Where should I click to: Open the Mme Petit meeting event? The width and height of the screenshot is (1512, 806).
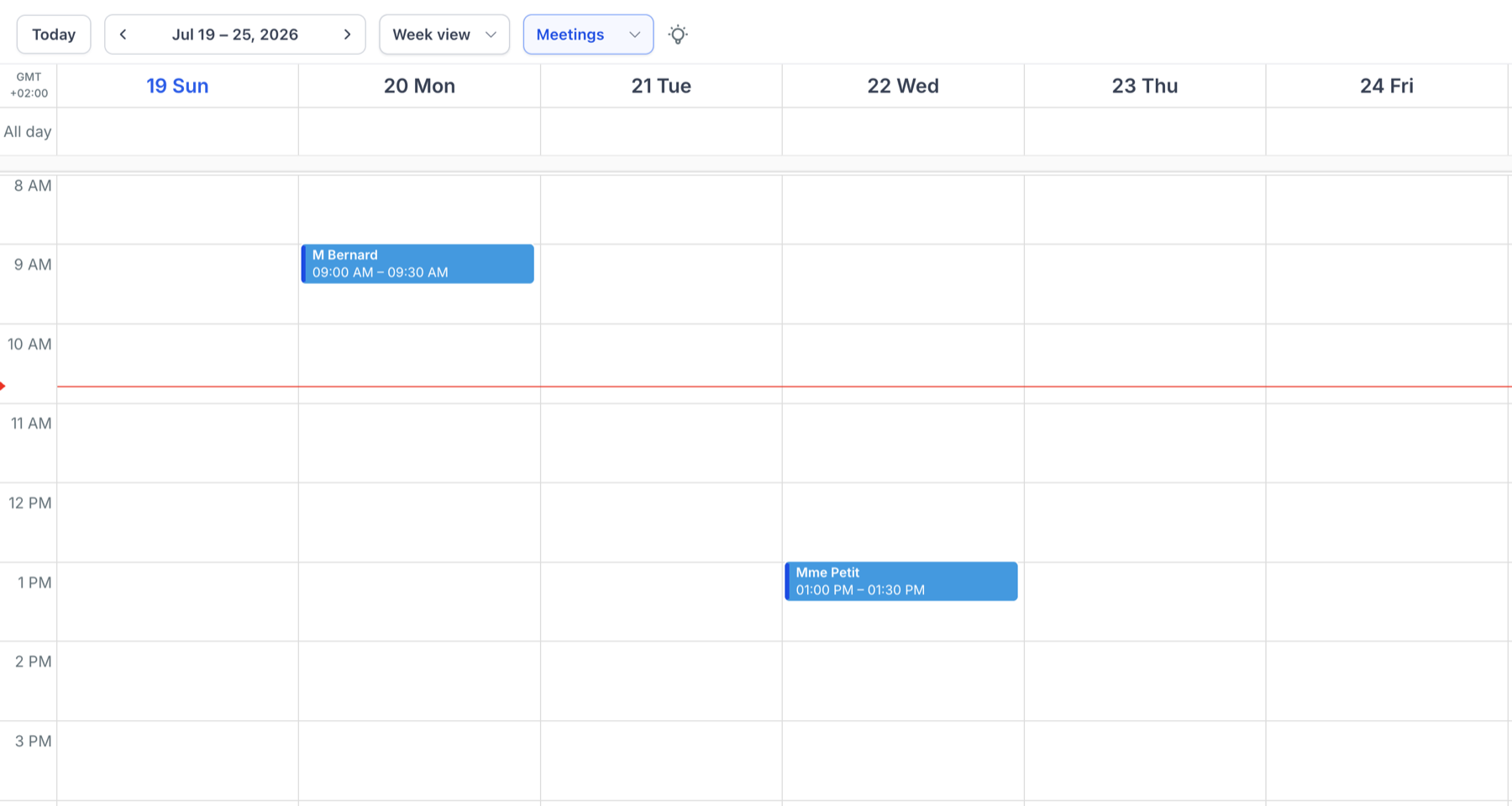(x=901, y=582)
